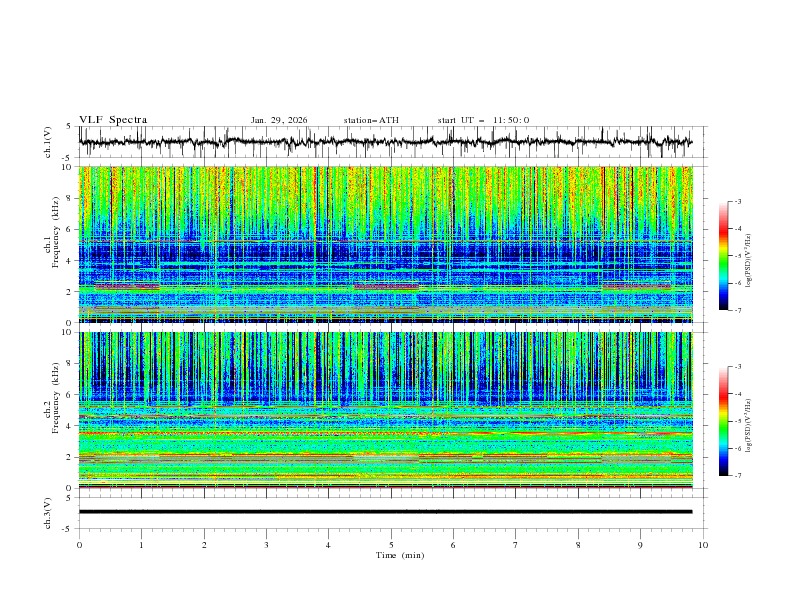Click the '-3' label on ch.1 colorbar
This screenshot has width=792, height=612.
pos(737,201)
